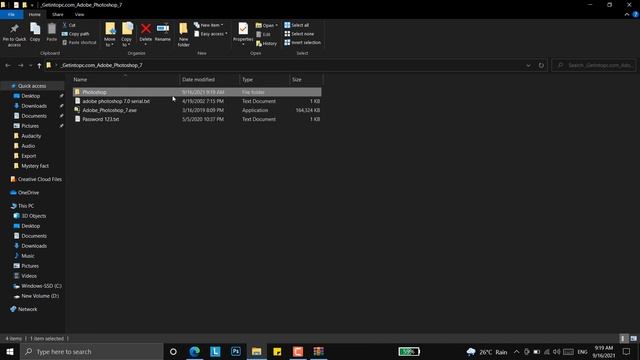Image resolution: width=640 pixels, height=360 pixels.
Task: Select the Cut command
Action: 69,25
